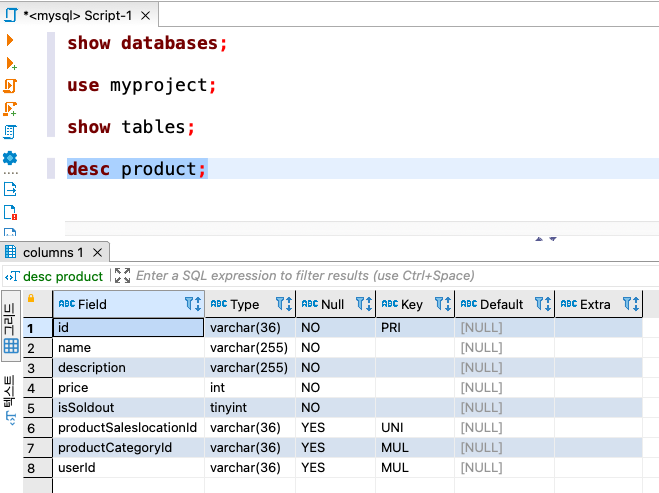This screenshot has width=659, height=493.
Task: Place cursor on 'use myproject;' line
Action: (x=142, y=85)
